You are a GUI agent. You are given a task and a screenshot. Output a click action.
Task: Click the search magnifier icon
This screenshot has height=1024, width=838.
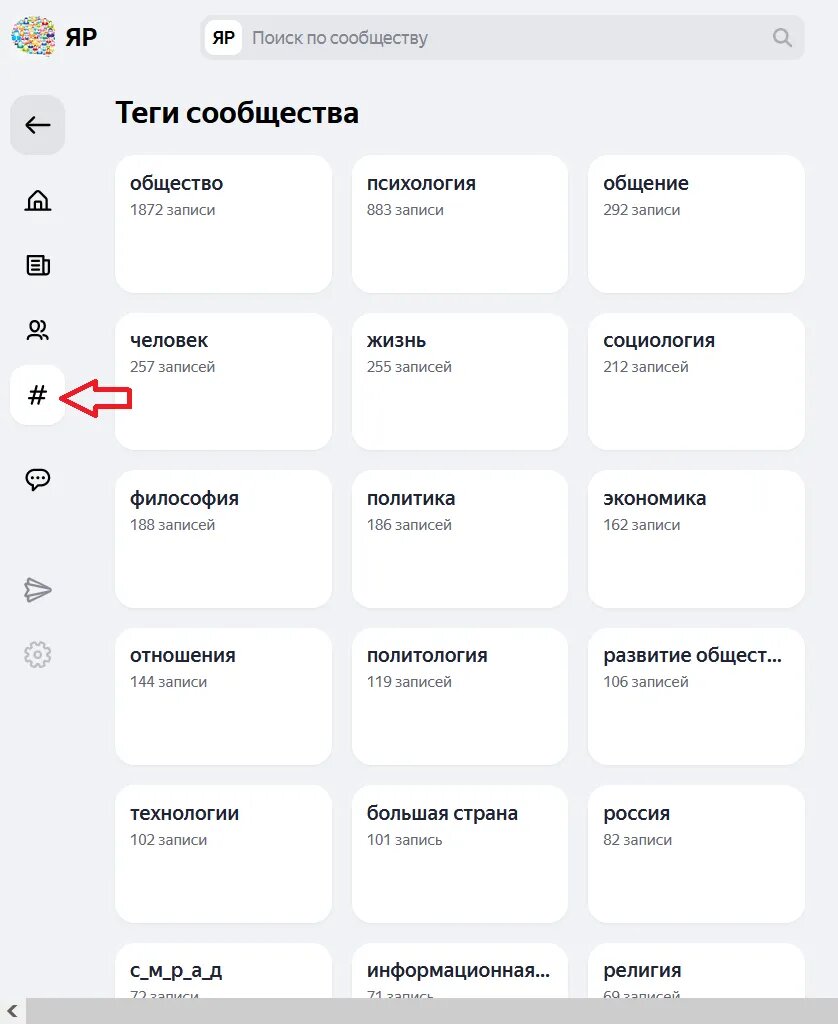pos(782,38)
